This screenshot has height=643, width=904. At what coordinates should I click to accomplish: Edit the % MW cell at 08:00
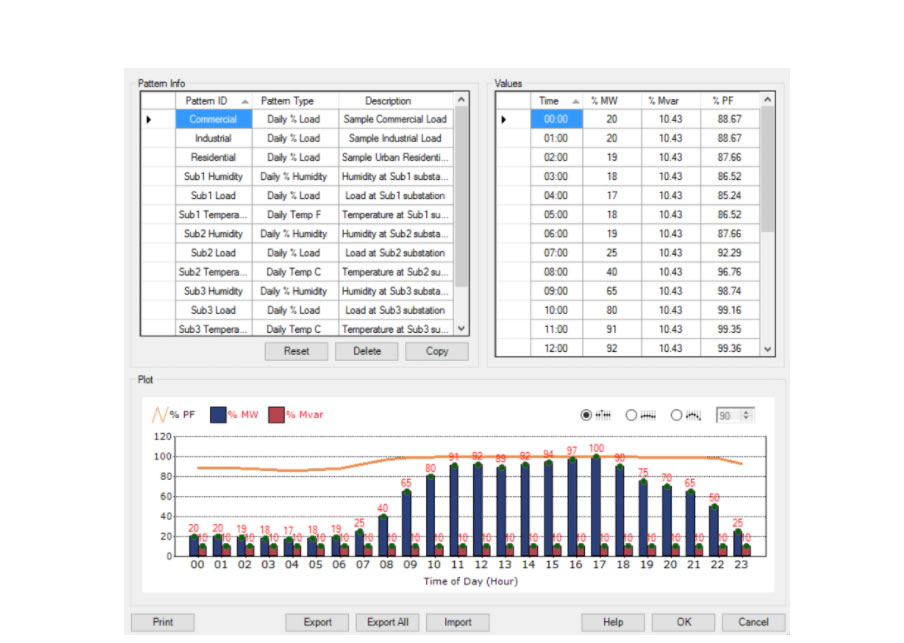tap(610, 271)
